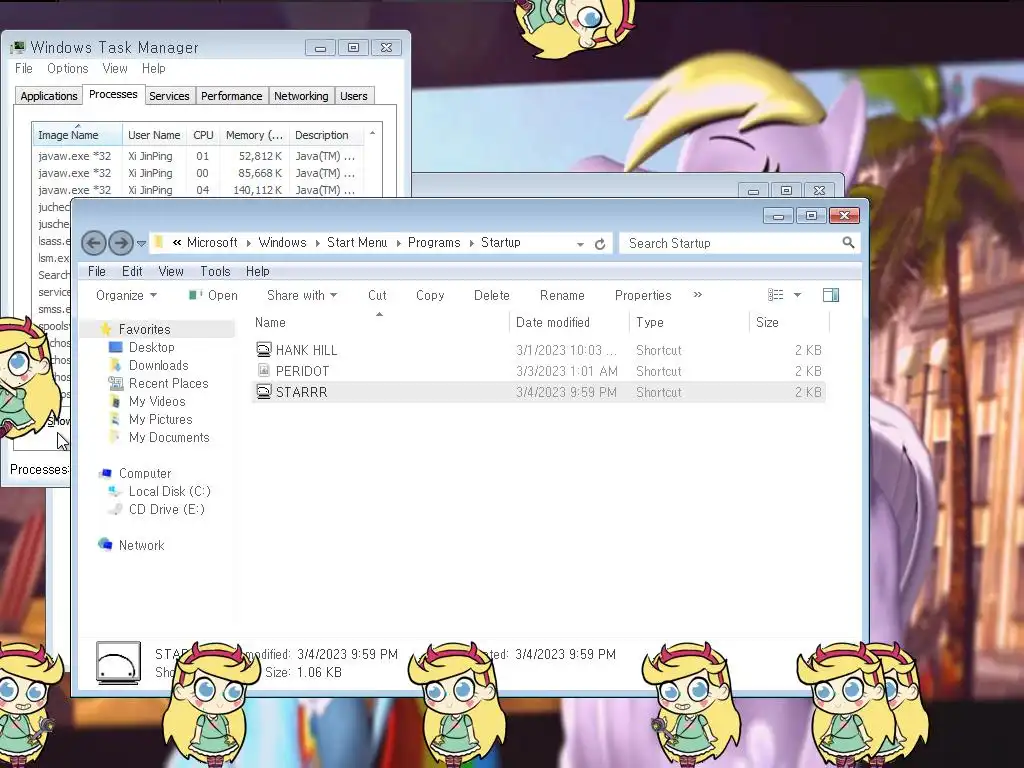The width and height of the screenshot is (1024, 768).
Task: Click Copy in the Explorer toolbar
Action: coord(430,295)
